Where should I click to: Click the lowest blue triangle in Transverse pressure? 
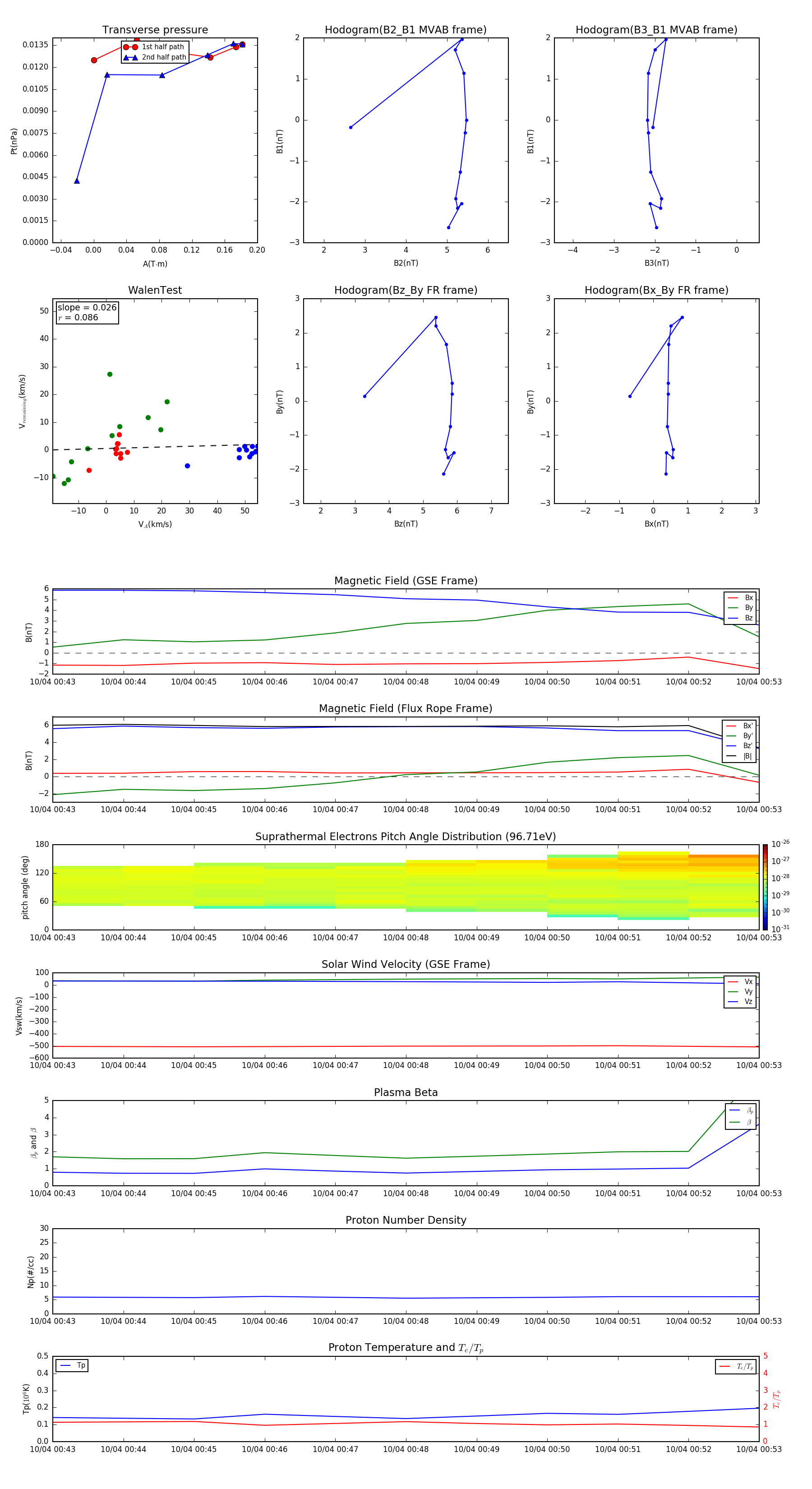[x=77, y=181]
